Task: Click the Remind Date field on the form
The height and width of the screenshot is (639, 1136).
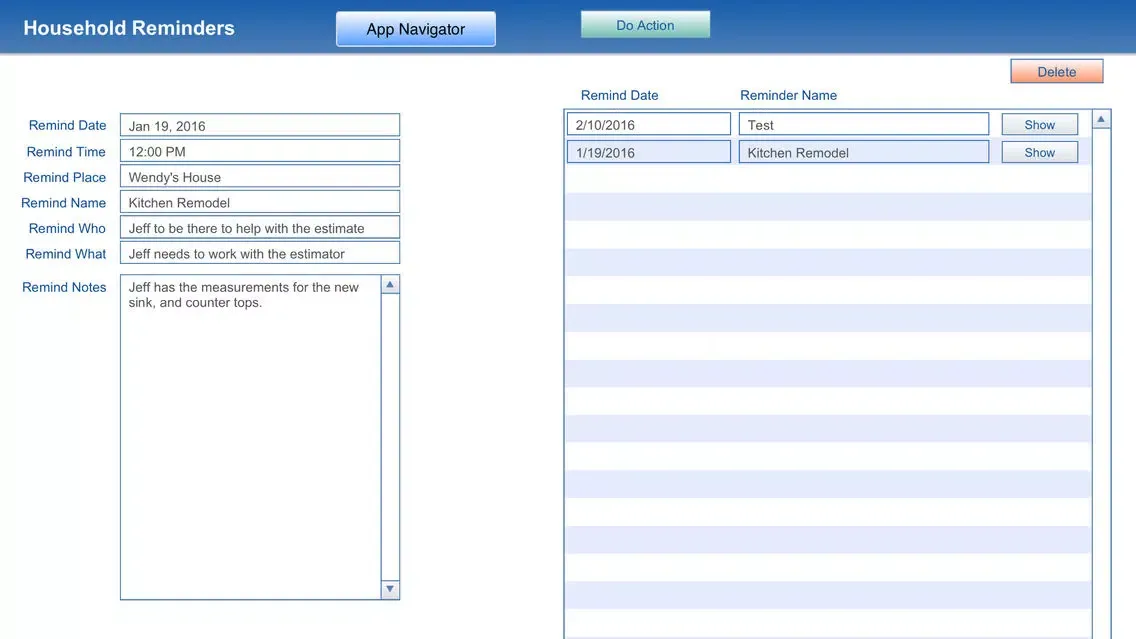Action: 259,126
